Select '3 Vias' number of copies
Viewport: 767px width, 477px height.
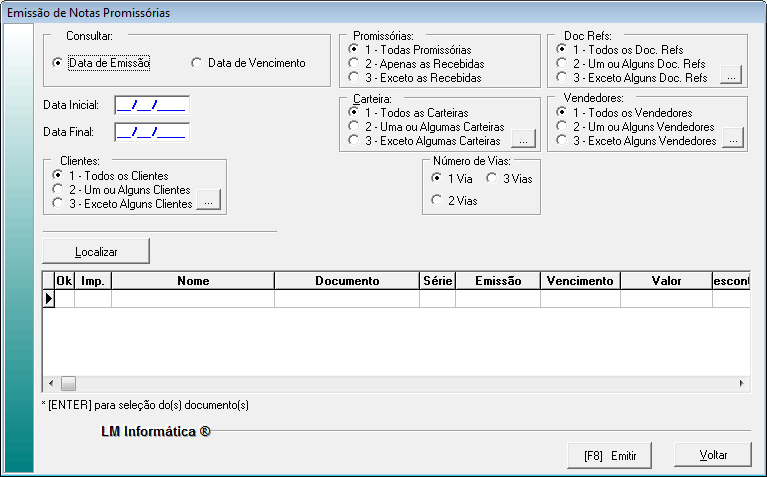pos(492,177)
